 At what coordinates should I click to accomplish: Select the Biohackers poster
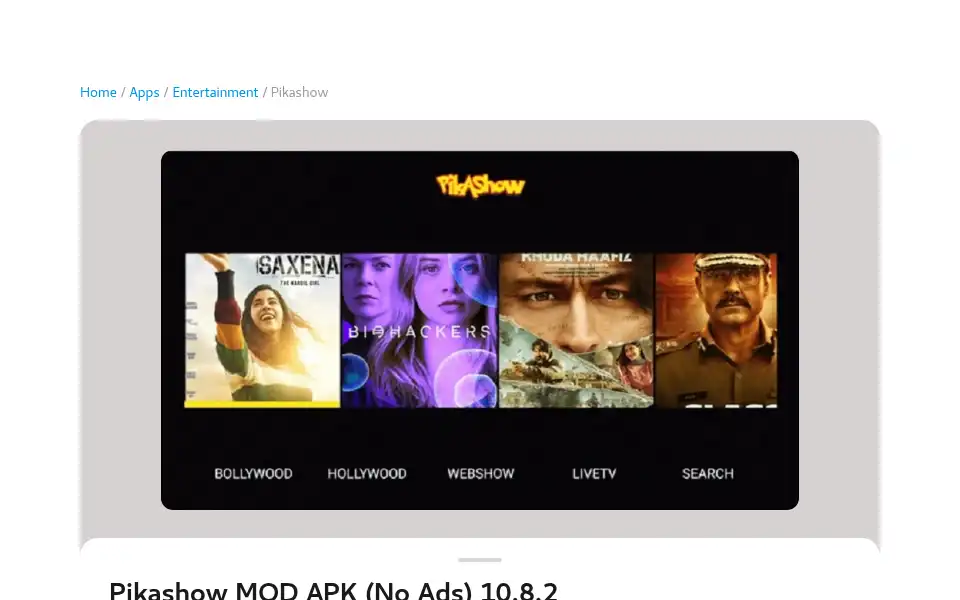[x=419, y=331]
